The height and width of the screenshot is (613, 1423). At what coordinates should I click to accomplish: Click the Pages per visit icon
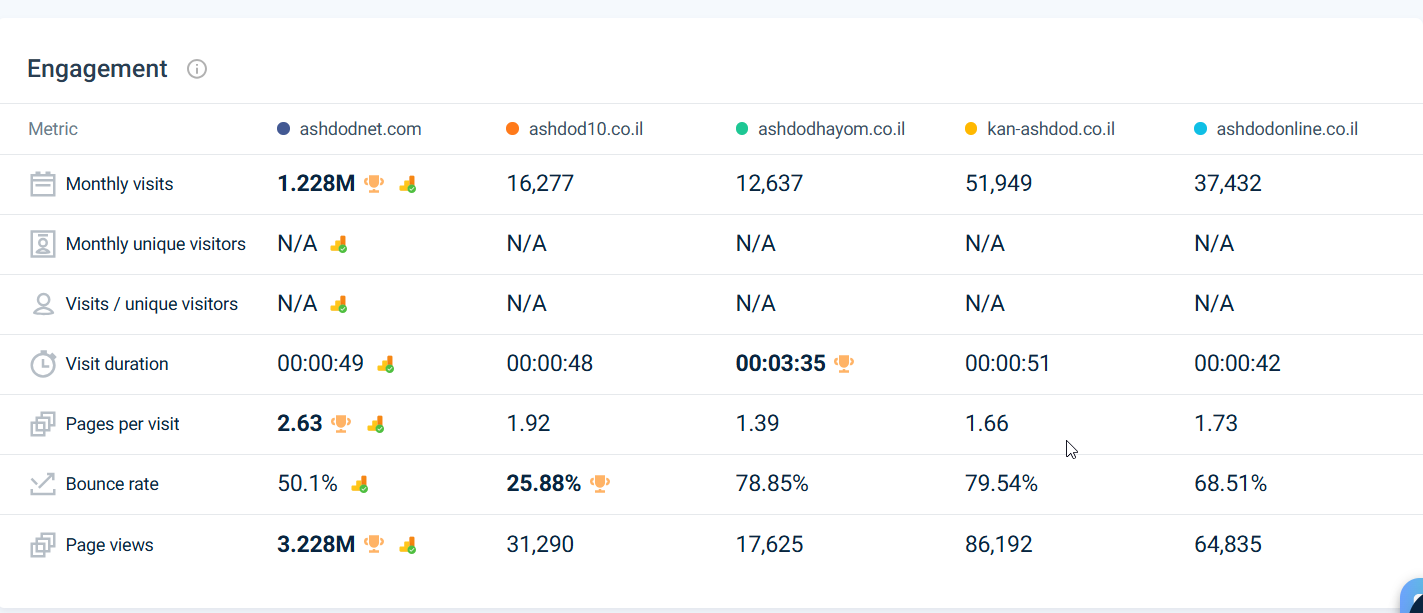42,424
